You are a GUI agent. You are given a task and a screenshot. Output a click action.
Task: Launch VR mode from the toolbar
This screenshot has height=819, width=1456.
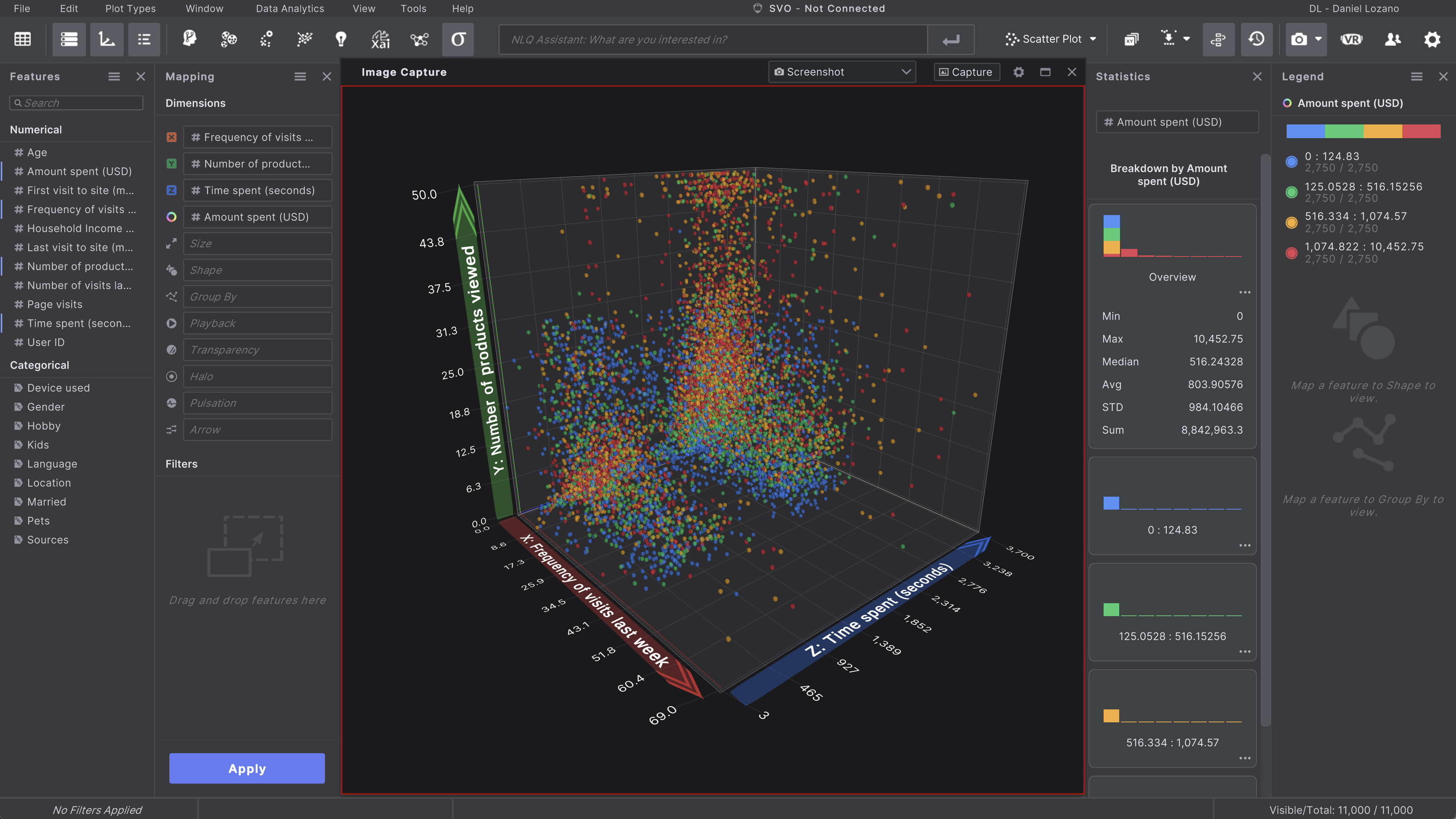pos(1352,40)
